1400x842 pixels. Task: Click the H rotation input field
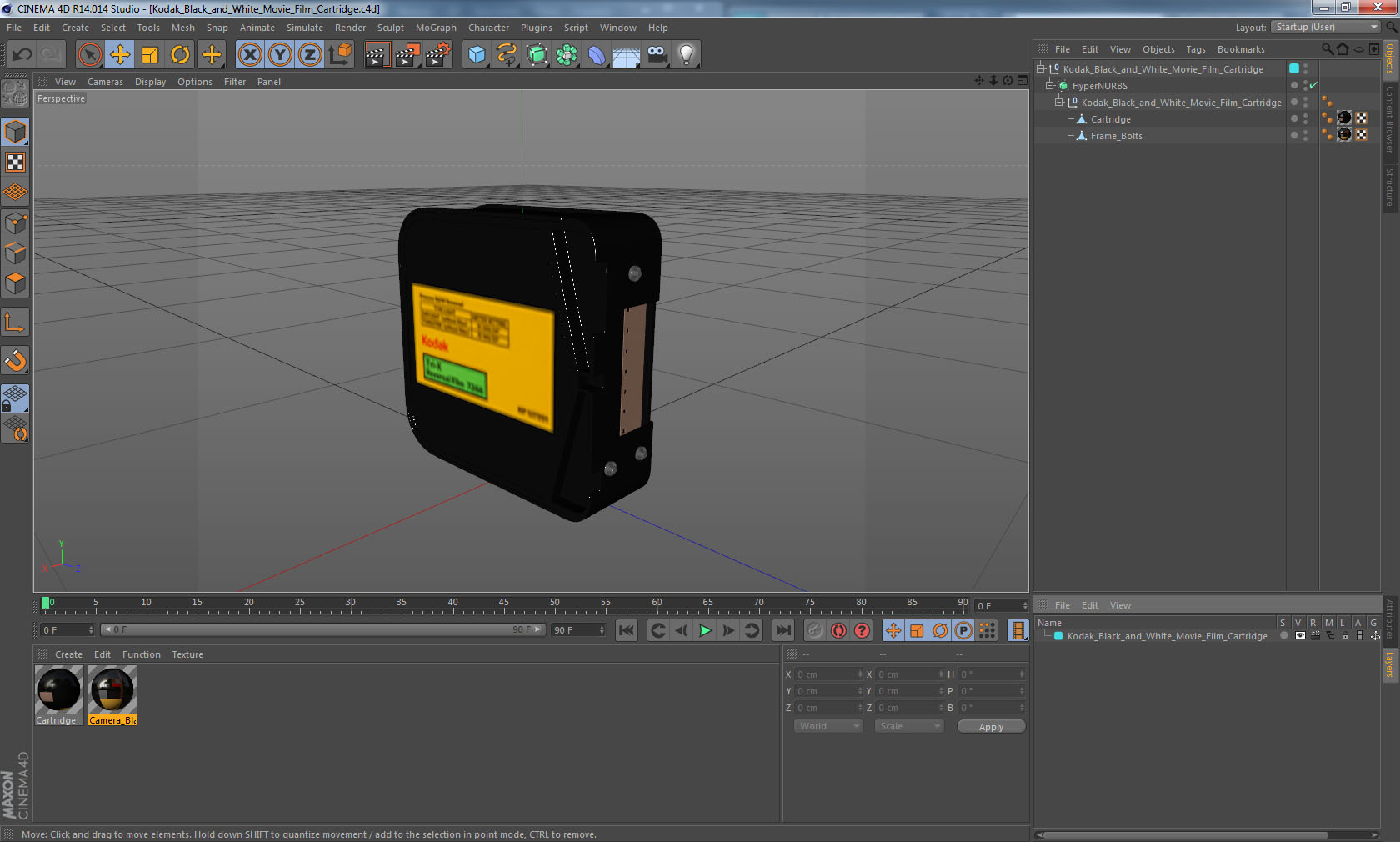click(x=992, y=674)
